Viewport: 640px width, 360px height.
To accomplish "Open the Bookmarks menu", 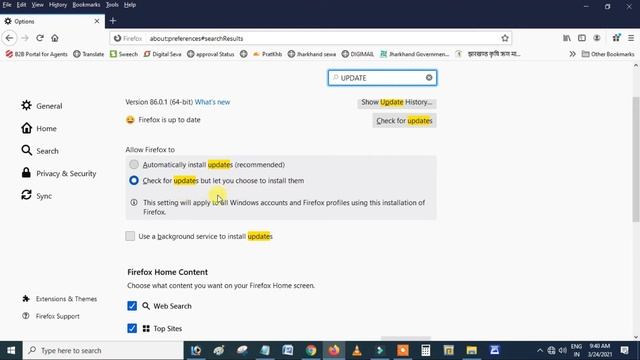I will point(86,5).
